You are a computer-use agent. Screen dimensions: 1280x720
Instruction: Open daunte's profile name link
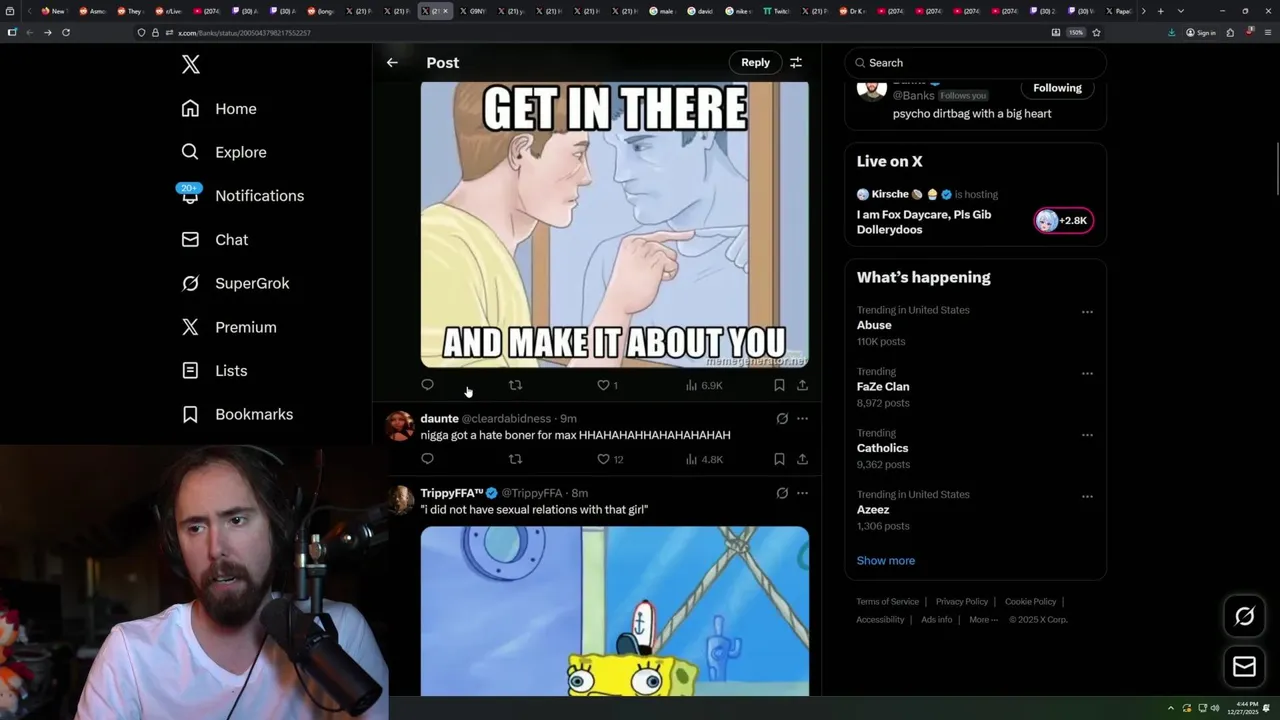click(x=439, y=419)
